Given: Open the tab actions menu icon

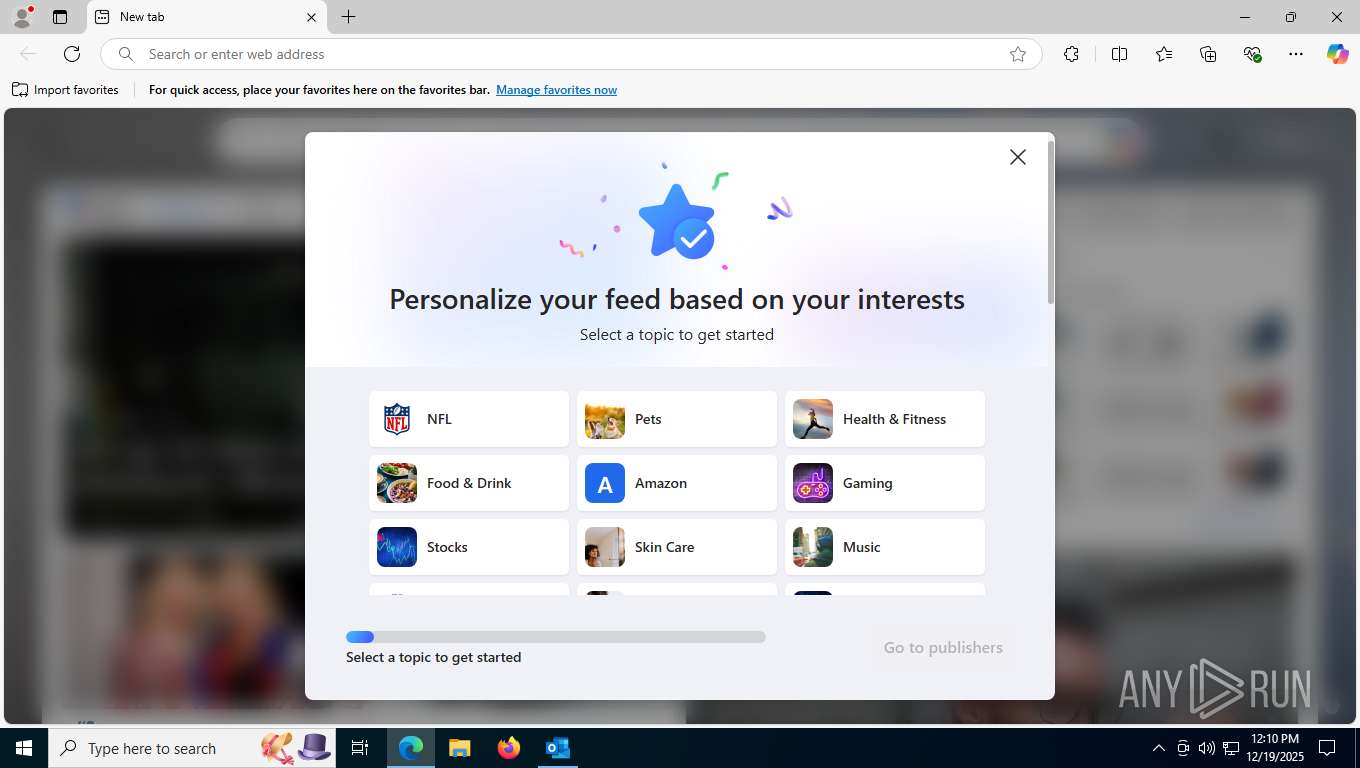Looking at the screenshot, I should click(x=60, y=17).
